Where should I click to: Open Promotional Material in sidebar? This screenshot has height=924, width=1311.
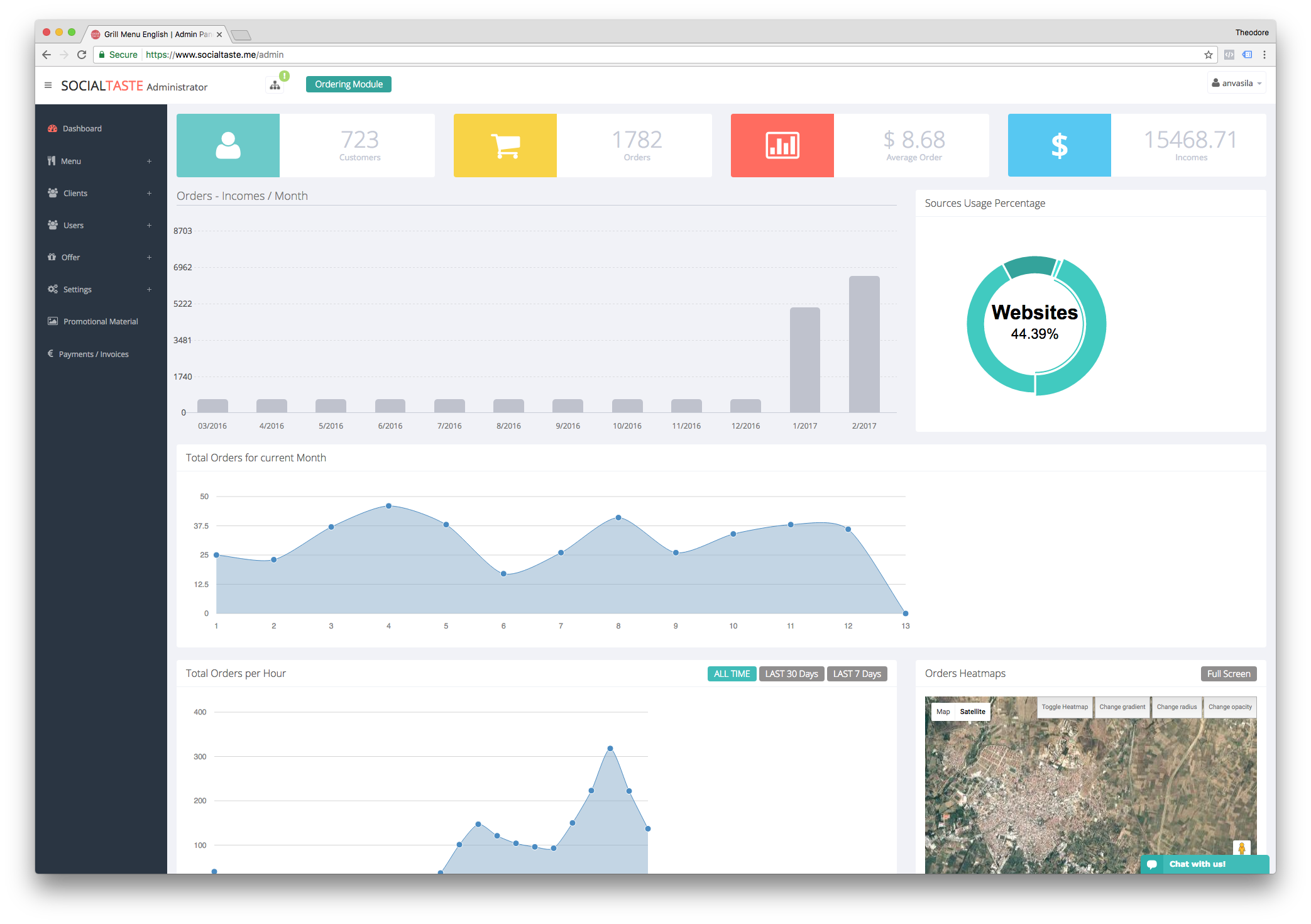coord(101,321)
